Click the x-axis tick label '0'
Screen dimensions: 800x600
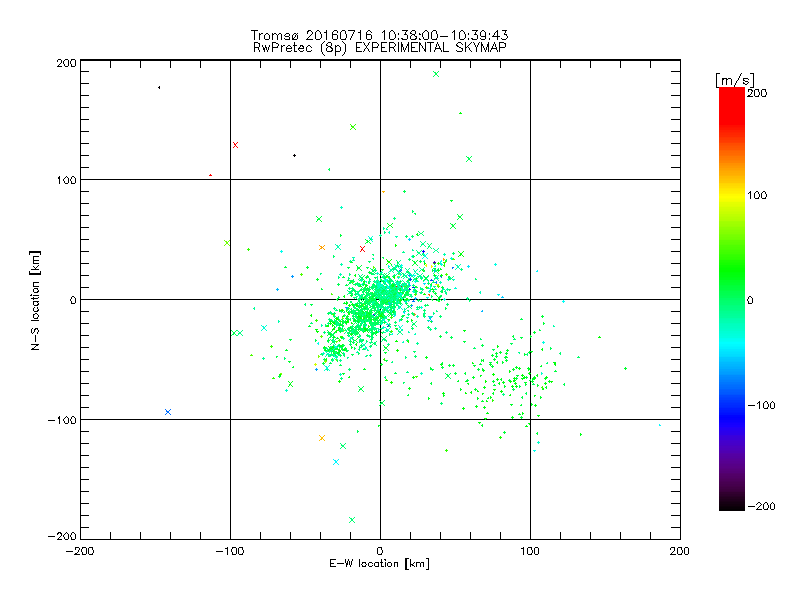380,551
